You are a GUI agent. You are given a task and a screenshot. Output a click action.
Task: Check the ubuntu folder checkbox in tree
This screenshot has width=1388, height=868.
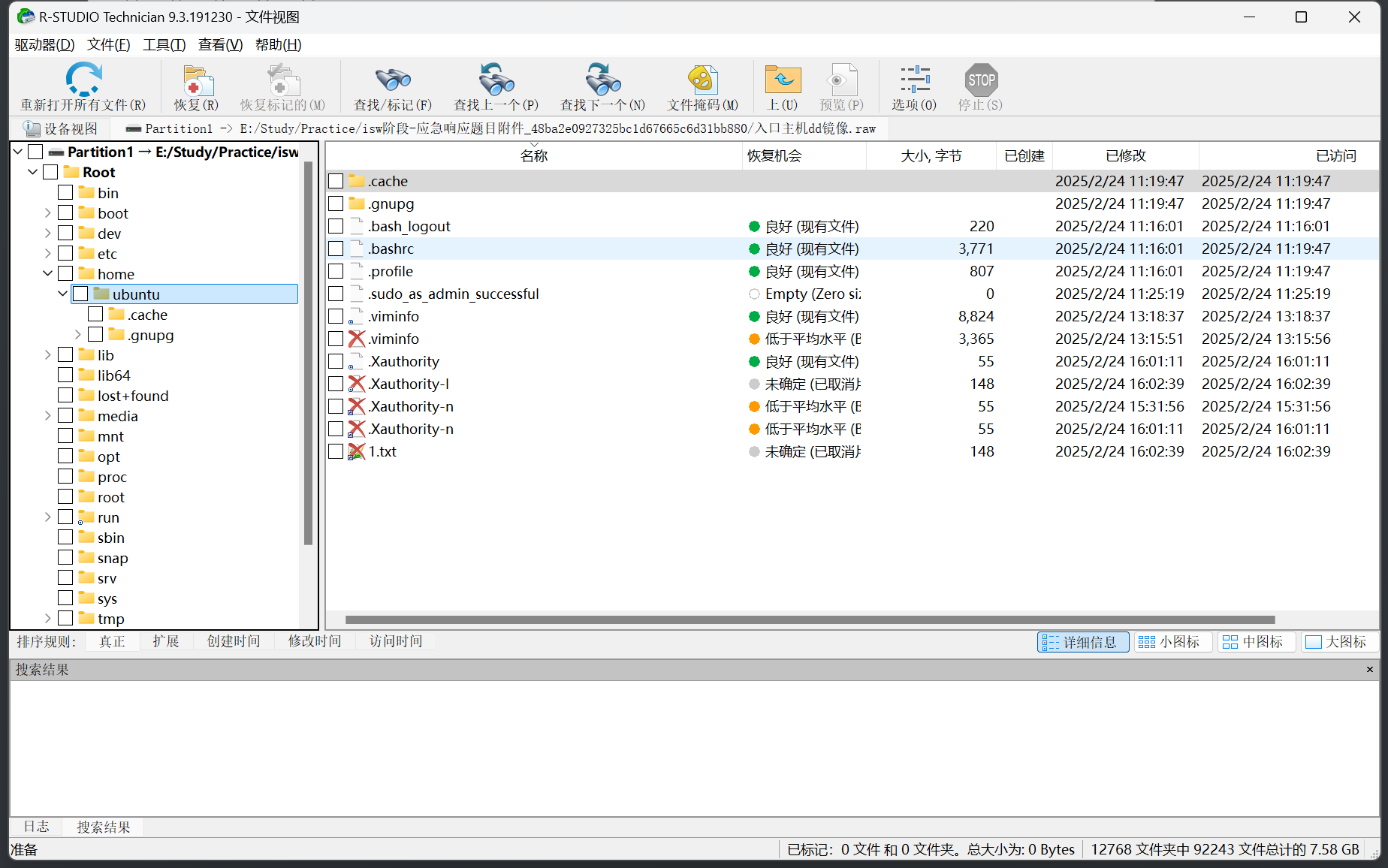[x=80, y=294]
